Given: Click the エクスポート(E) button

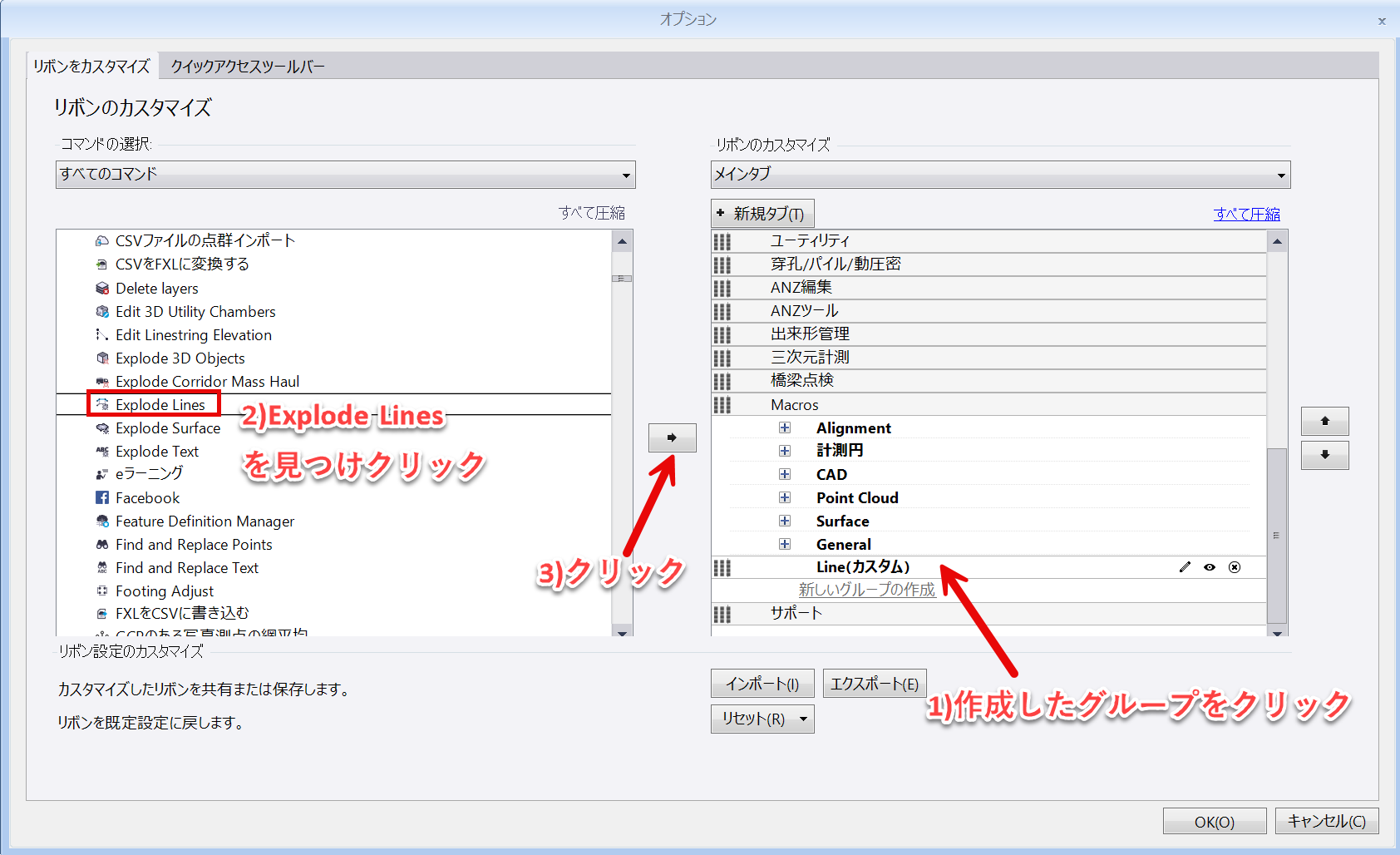Looking at the screenshot, I should pos(875,684).
